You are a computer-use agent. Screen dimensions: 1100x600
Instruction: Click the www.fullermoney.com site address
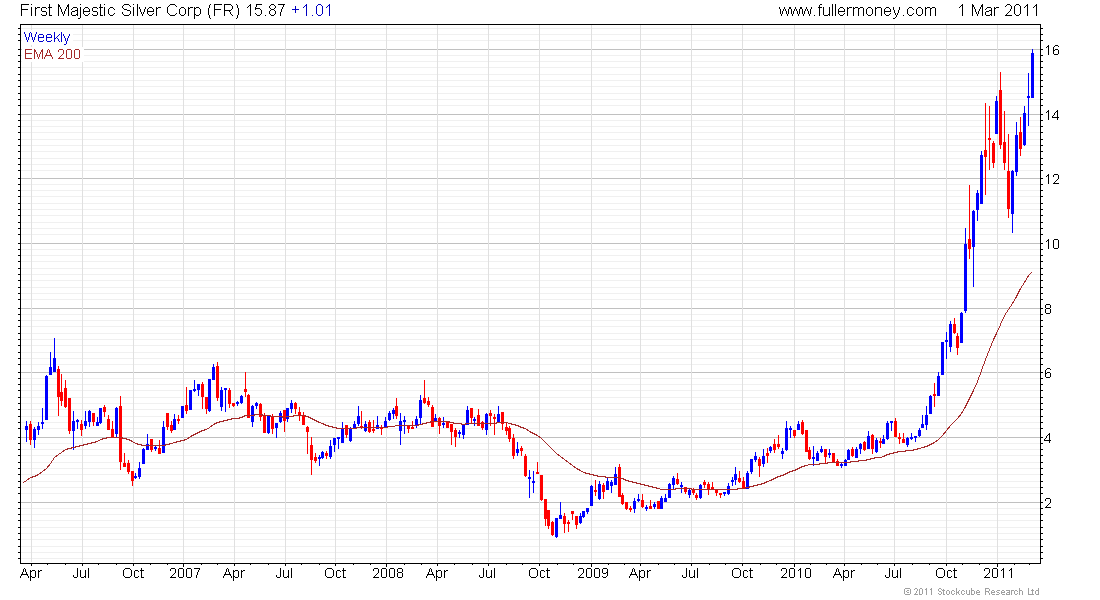(857, 11)
